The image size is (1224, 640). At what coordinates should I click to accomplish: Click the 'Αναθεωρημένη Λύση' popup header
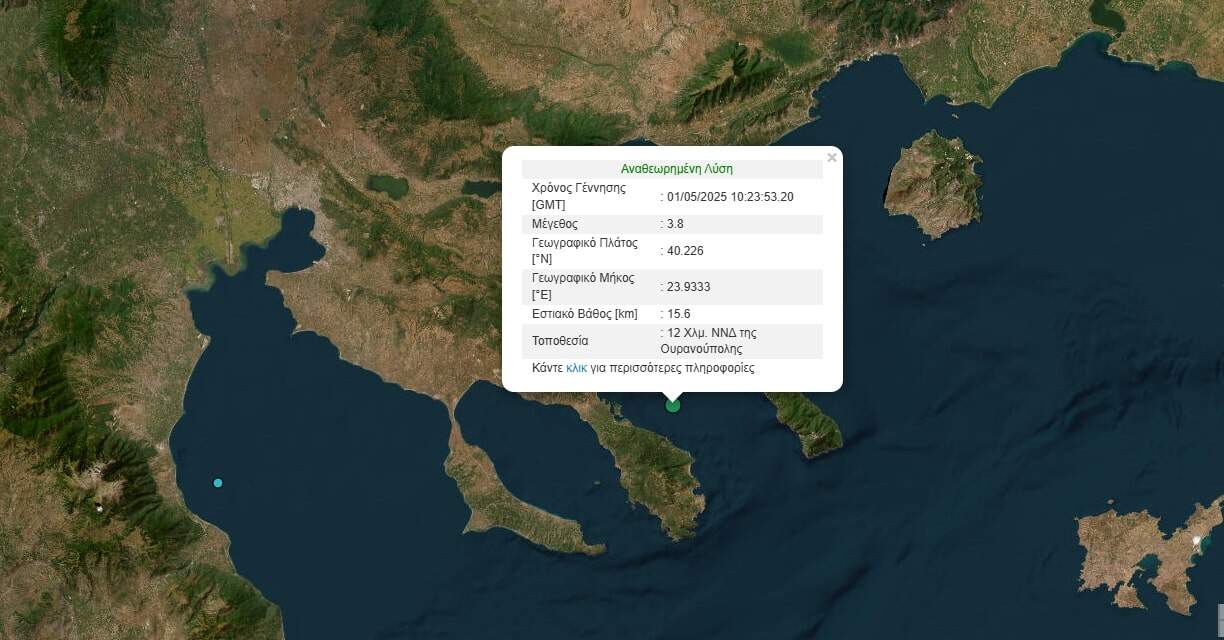tap(676, 169)
